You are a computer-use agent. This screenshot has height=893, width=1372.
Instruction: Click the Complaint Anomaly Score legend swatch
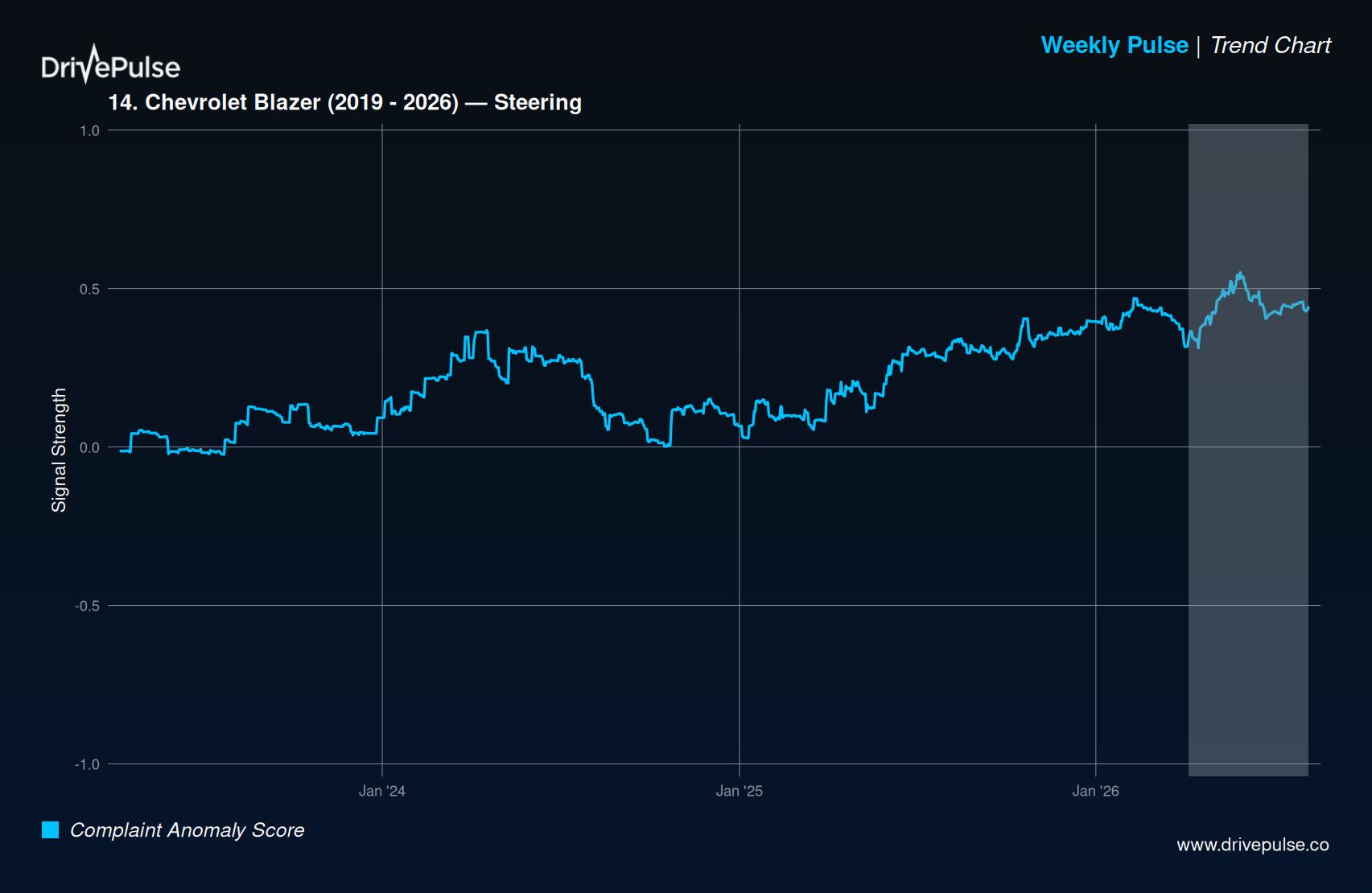click(x=50, y=829)
